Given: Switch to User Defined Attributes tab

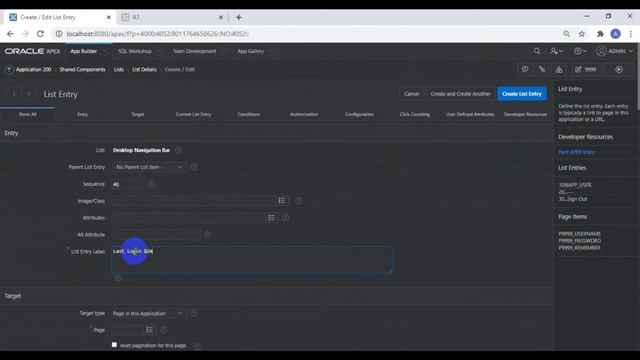Looking at the screenshot, I should 470,114.
